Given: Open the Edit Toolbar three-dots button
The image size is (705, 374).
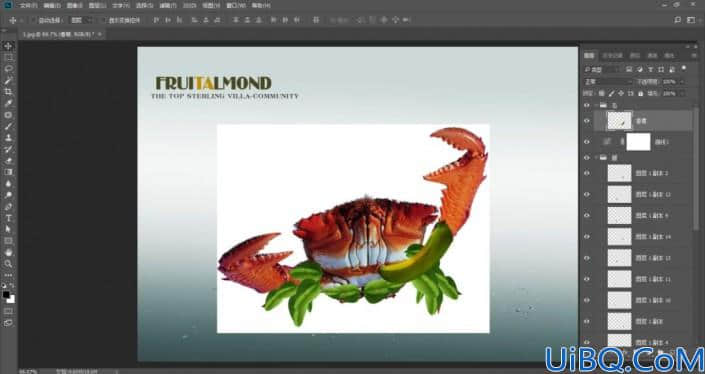Looking at the screenshot, I should (x=8, y=275).
